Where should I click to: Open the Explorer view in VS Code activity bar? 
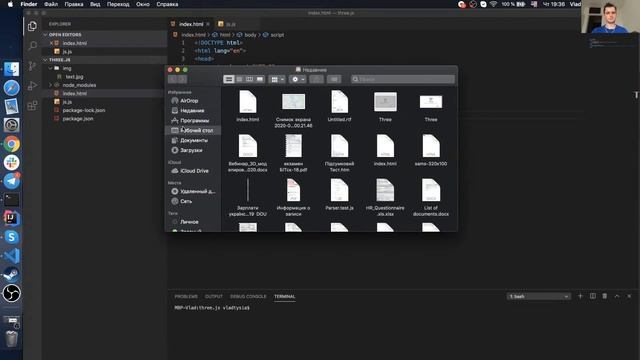(x=32, y=27)
